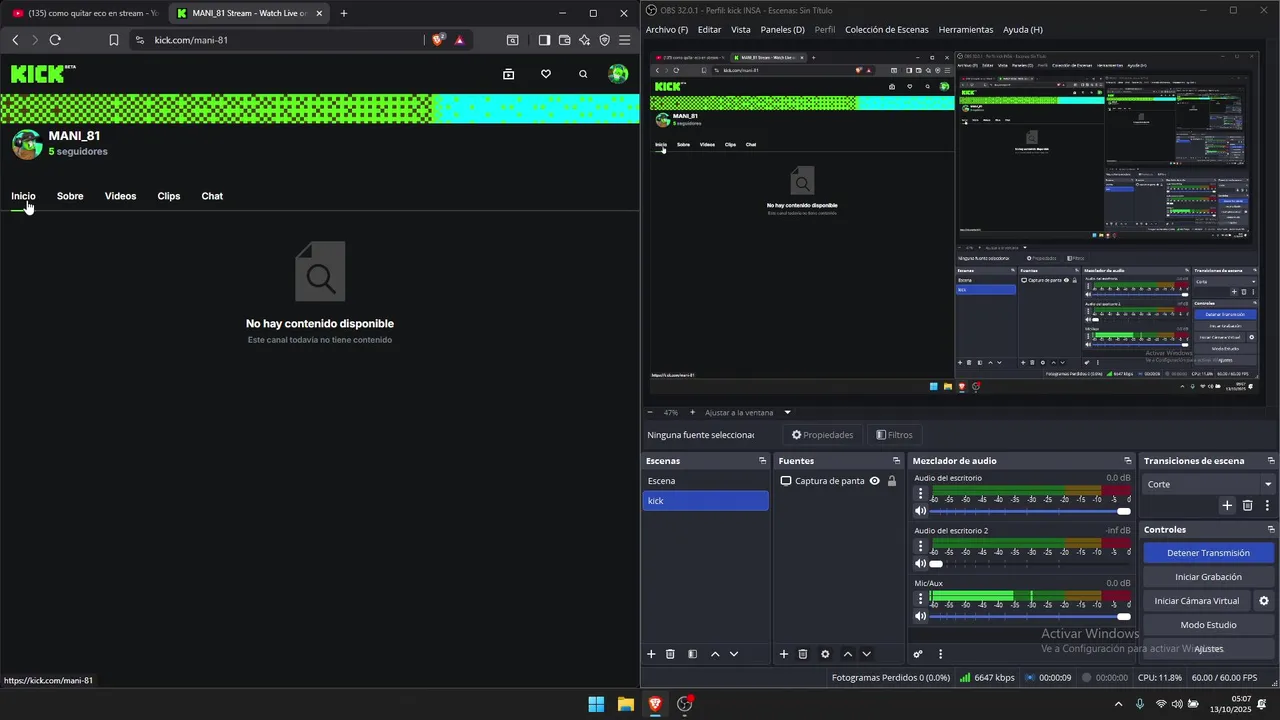This screenshot has height=720, width=1280.
Task: Open virtual camera settings gear
Action: (1264, 601)
